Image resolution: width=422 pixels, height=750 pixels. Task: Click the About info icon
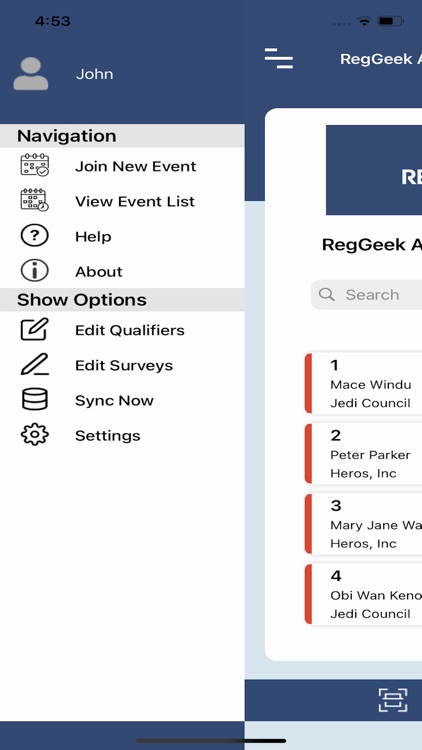click(34, 271)
